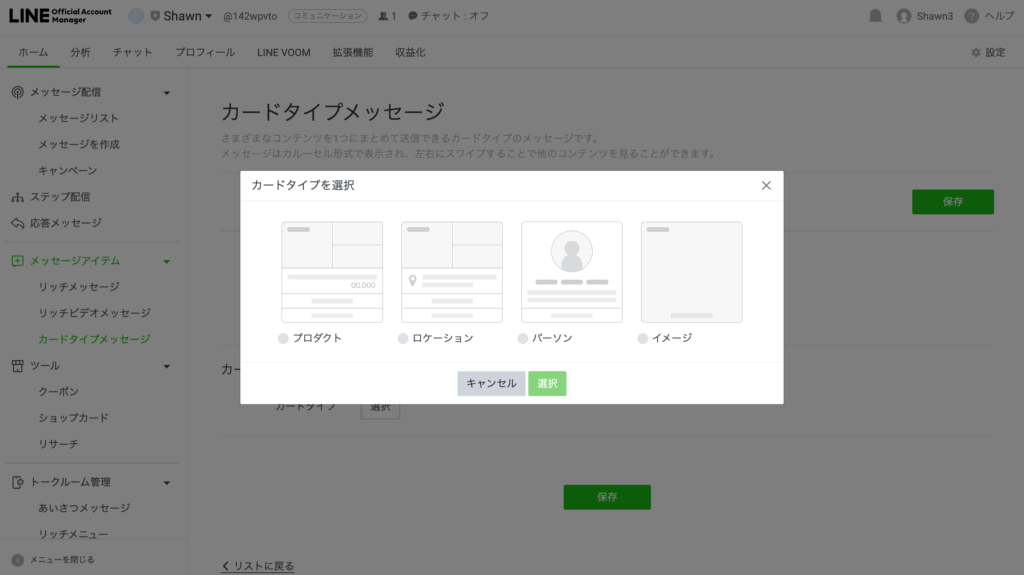
Task: Collapse the トークルーム管理 section
Action: 167,483
